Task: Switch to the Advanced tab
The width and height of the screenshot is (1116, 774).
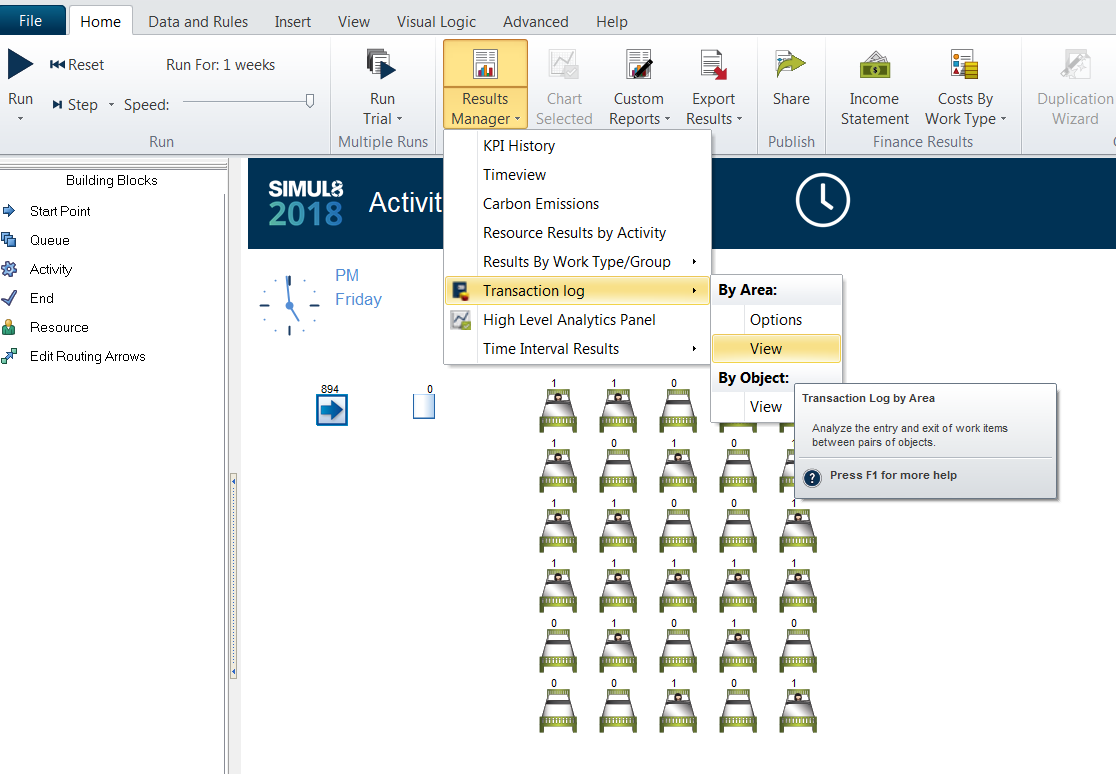Action: point(536,22)
